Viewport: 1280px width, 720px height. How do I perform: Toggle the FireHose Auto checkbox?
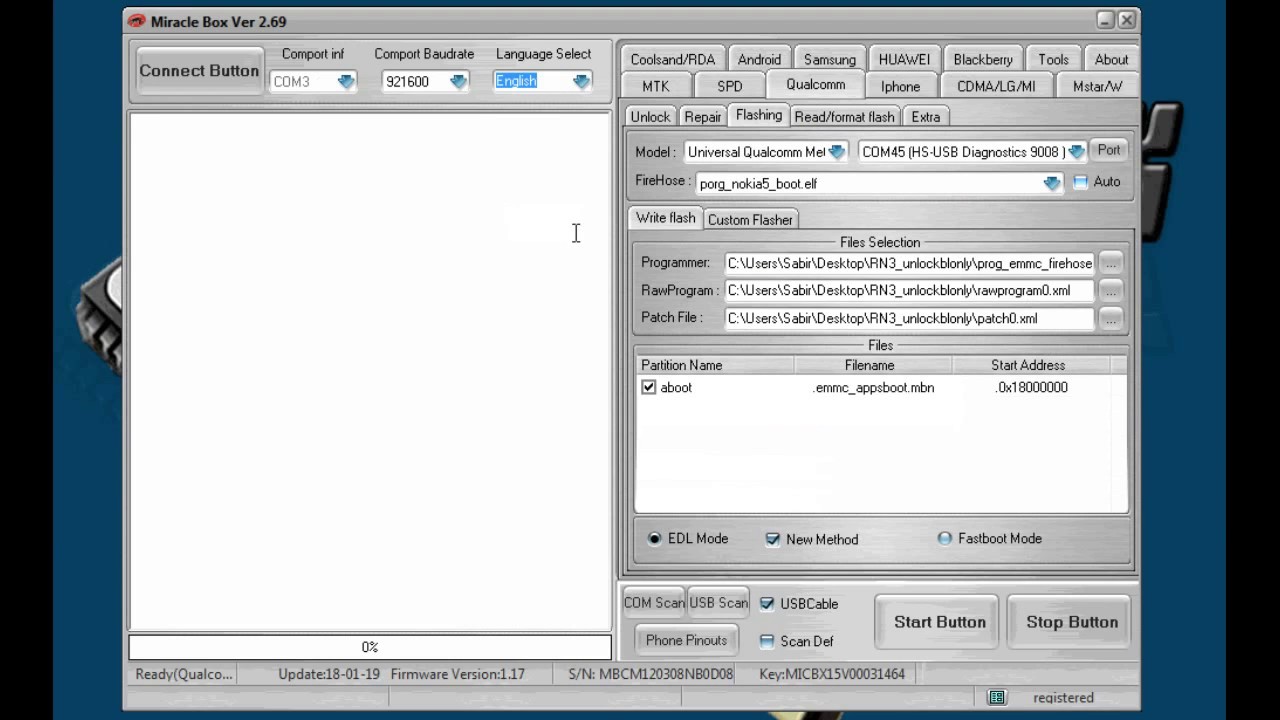(x=1080, y=182)
